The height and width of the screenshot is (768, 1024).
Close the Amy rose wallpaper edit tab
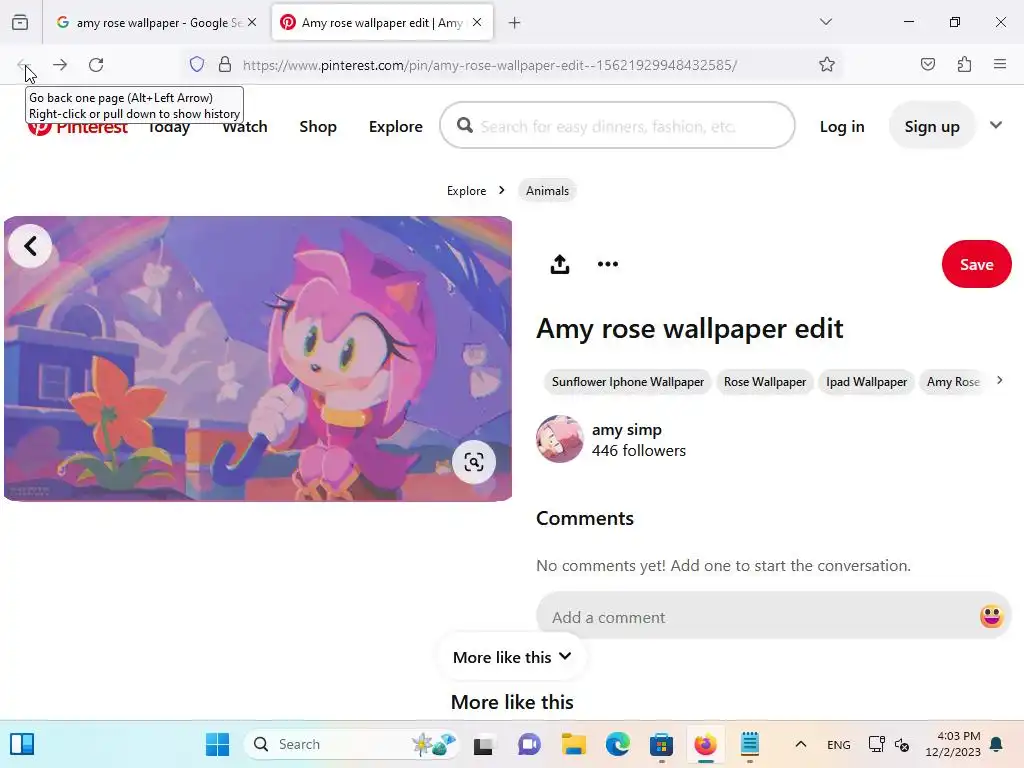477,22
